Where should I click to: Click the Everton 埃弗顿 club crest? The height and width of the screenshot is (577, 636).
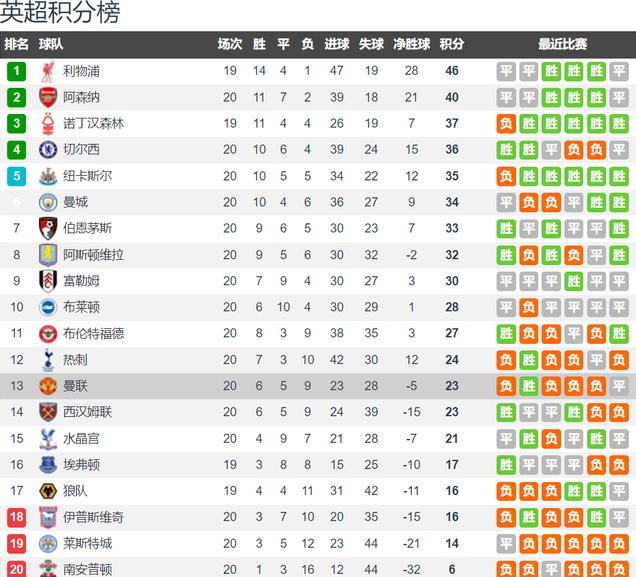point(48,465)
